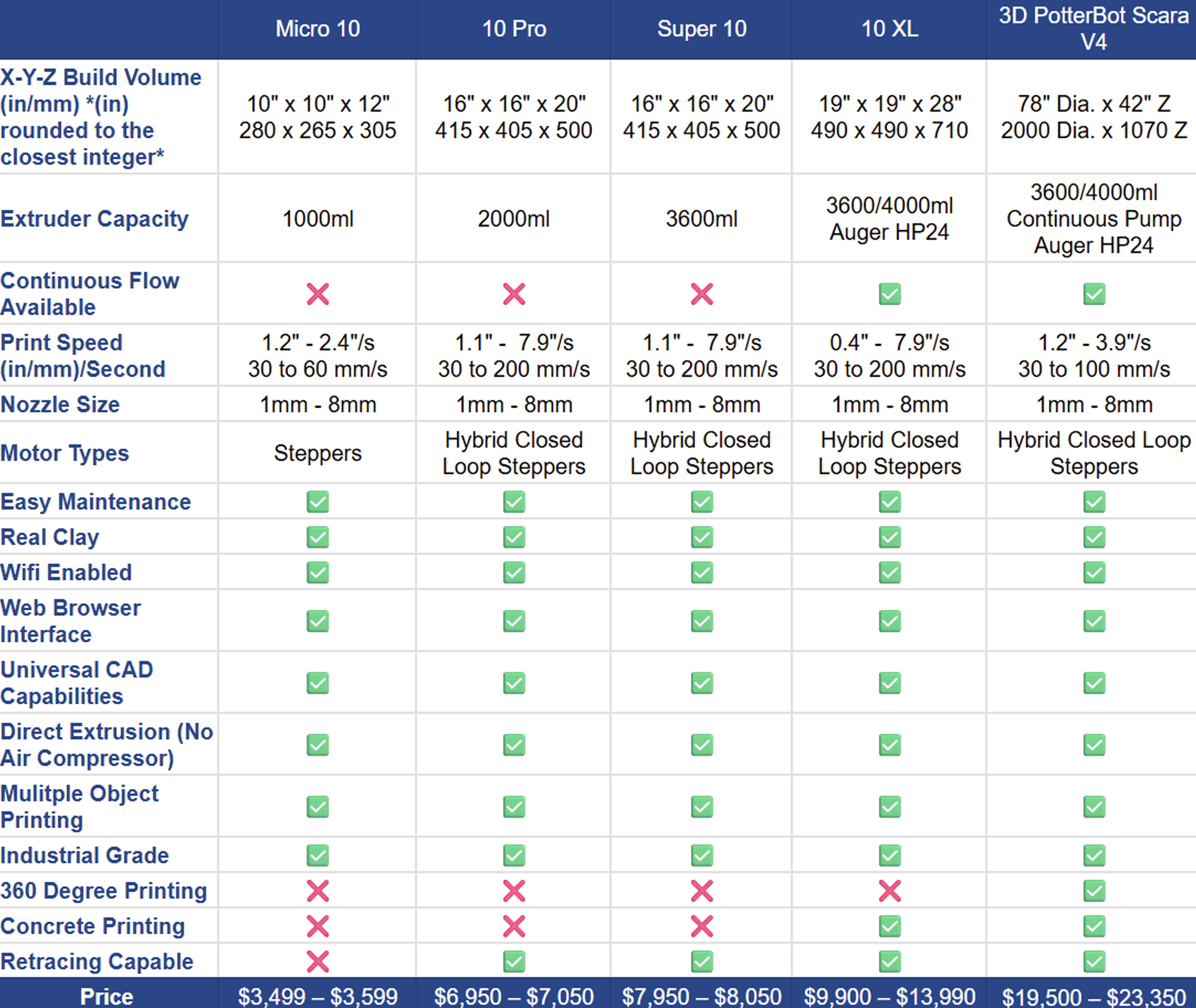1196x1008 pixels.
Task: Click the 10 XL 3600/4000ml Auger HP24 cell
Action: (890, 219)
